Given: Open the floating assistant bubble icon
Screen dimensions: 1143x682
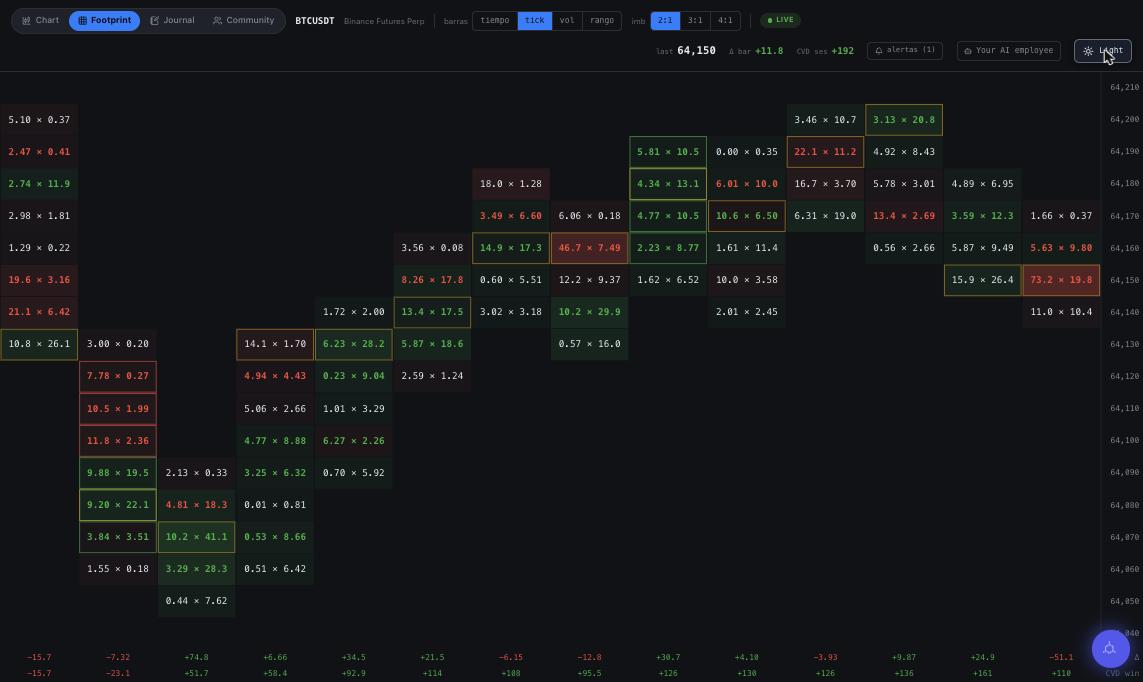Looking at the screenshot, I should click(x=1110, y=648).
